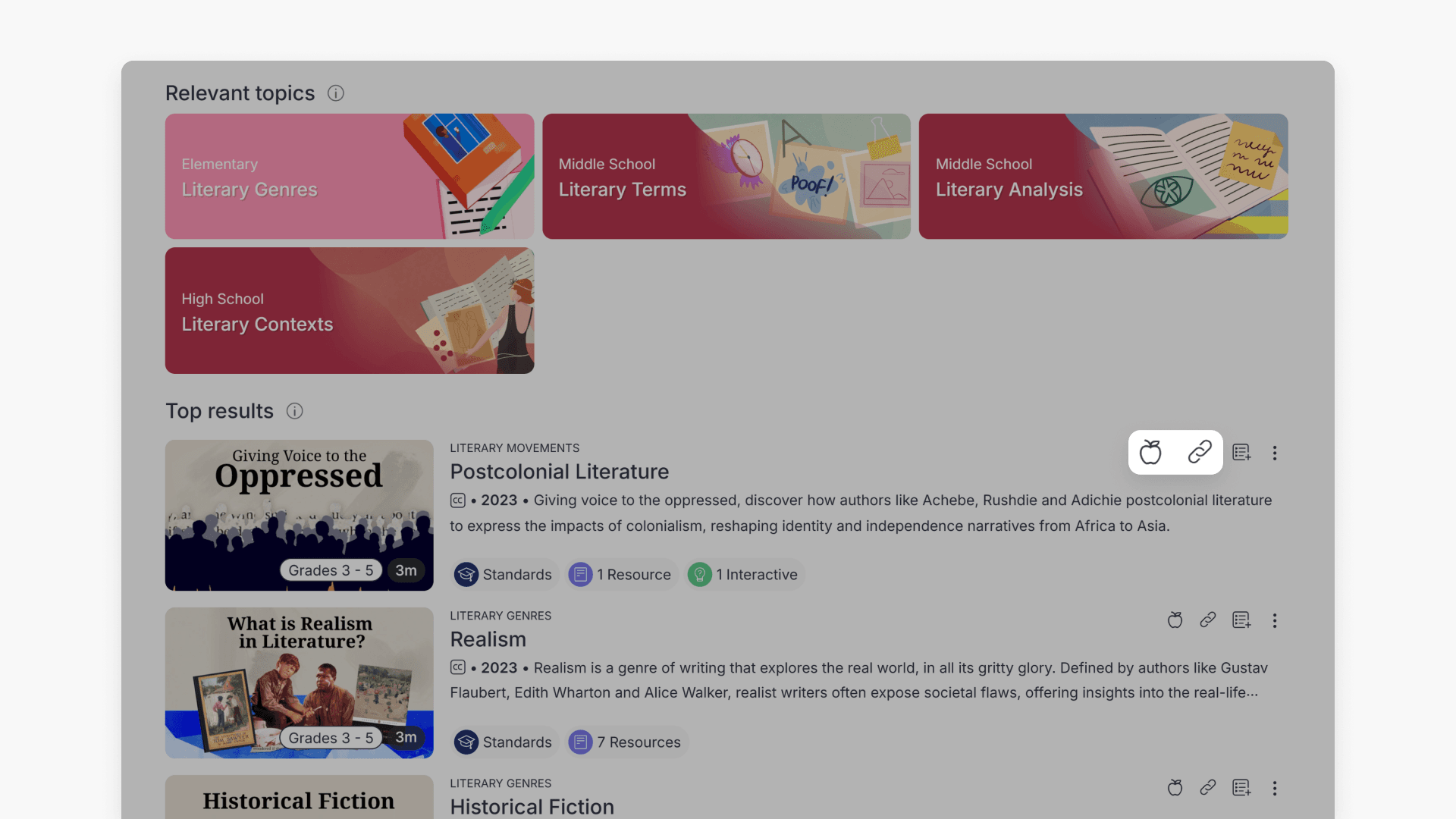1456x819 pixels.
Task: Add Postcolonial Literature to a playlist
Action: coord(1241,452)
